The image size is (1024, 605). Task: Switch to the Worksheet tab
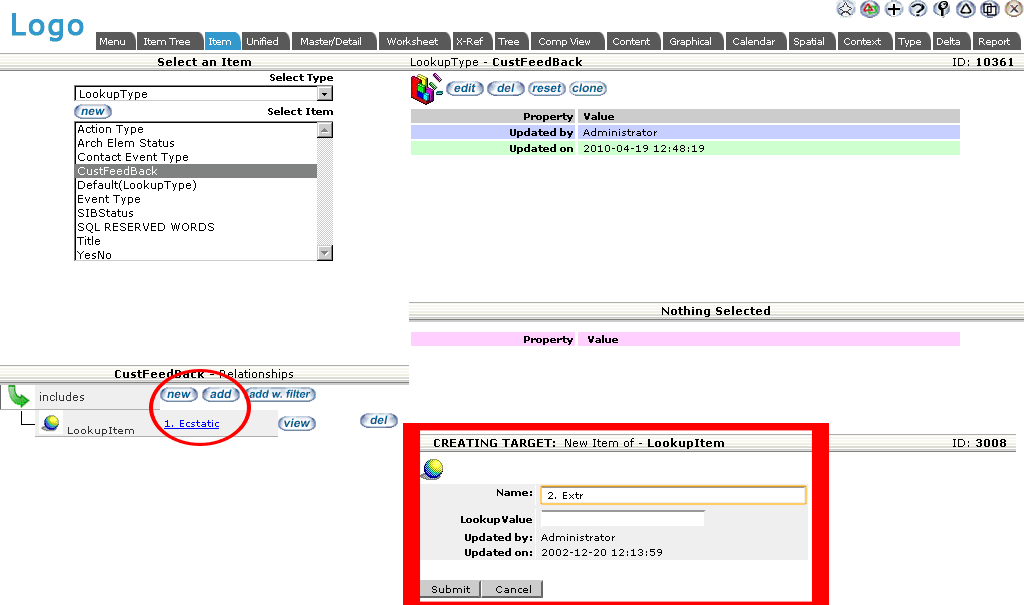(x=412, y=41)
